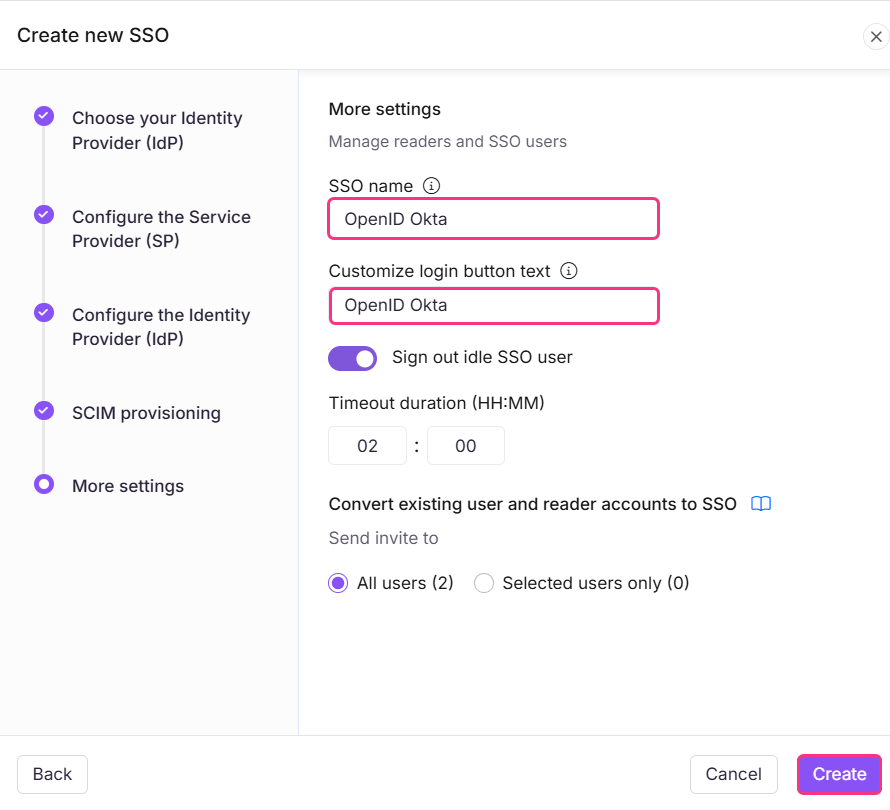Click the Timeout duration (HH:MM) label
890x810 pixels.
(436, 402)
